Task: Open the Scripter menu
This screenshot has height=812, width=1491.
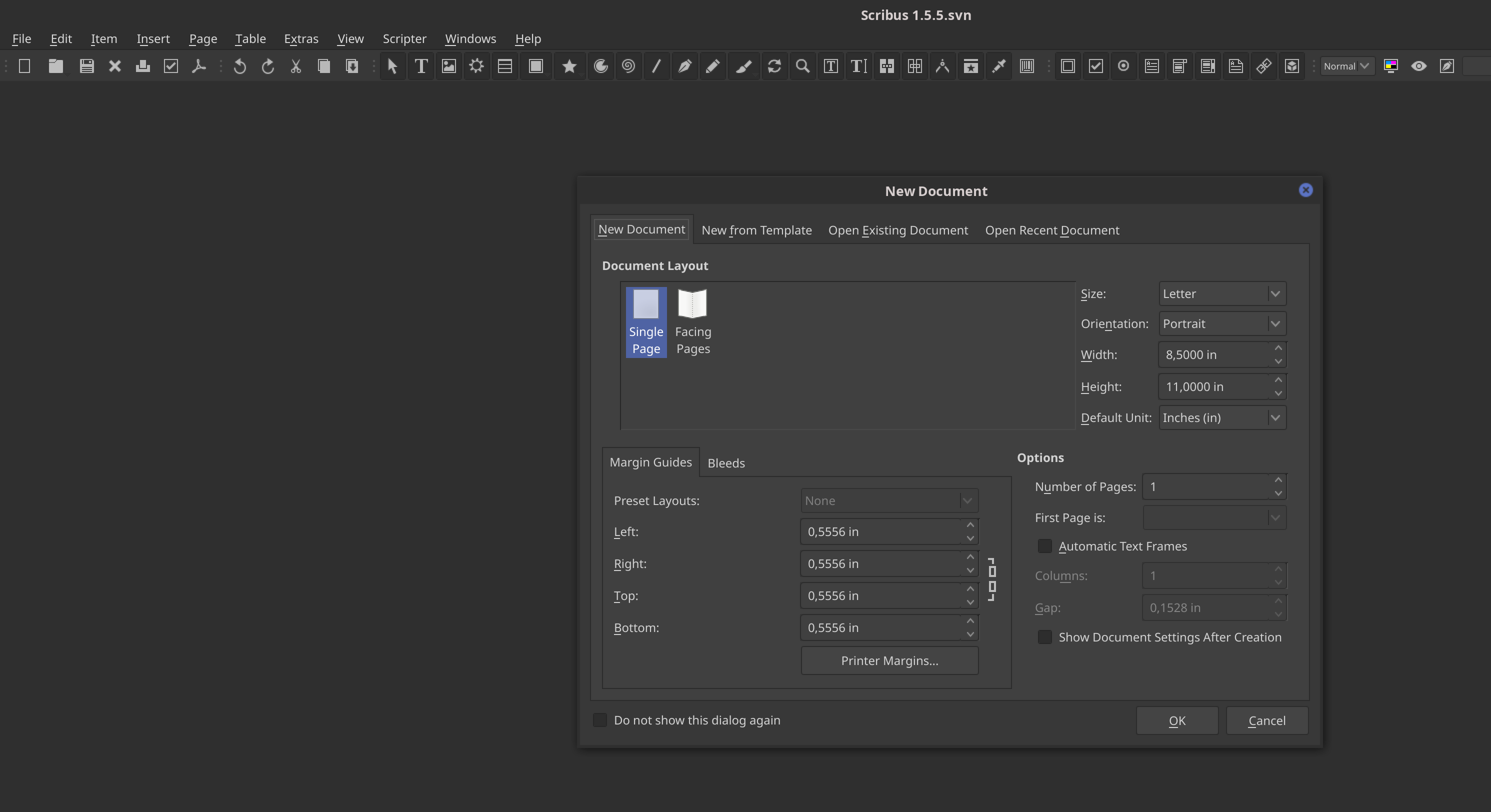Action: click(404, 39)
